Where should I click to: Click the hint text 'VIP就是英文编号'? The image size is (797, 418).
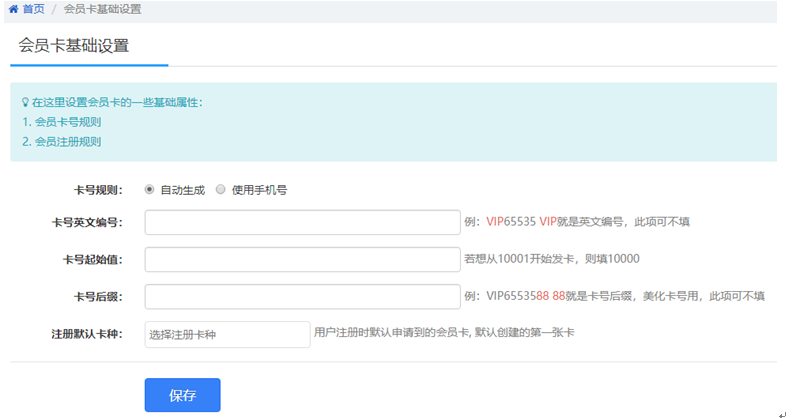[x=581, y=222]
